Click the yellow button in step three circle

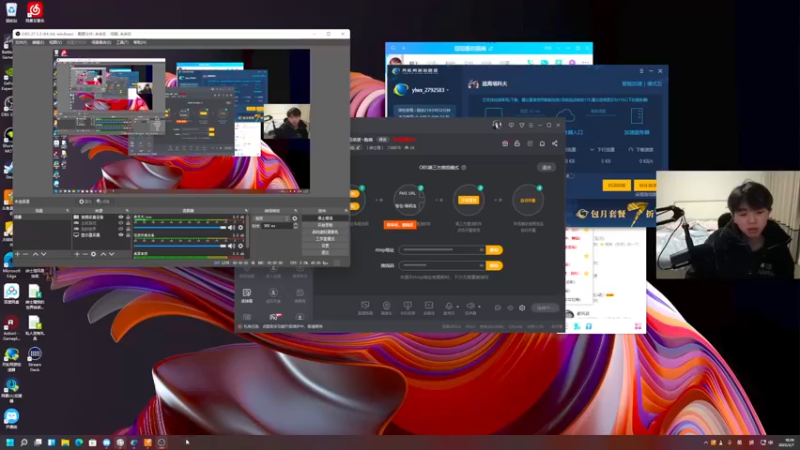(x=468, y=200)
